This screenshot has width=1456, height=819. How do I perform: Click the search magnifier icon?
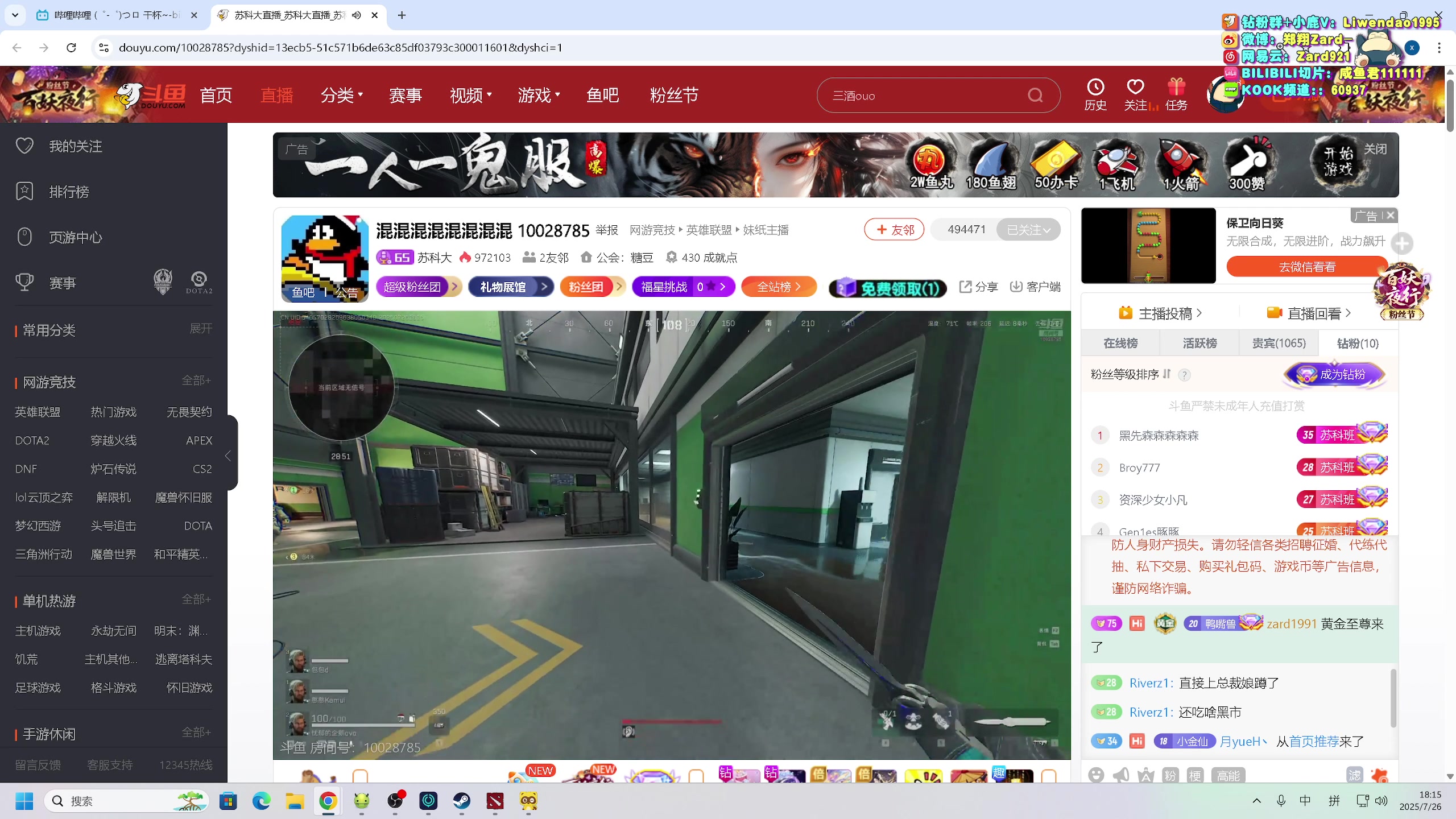pos(1035,95)
